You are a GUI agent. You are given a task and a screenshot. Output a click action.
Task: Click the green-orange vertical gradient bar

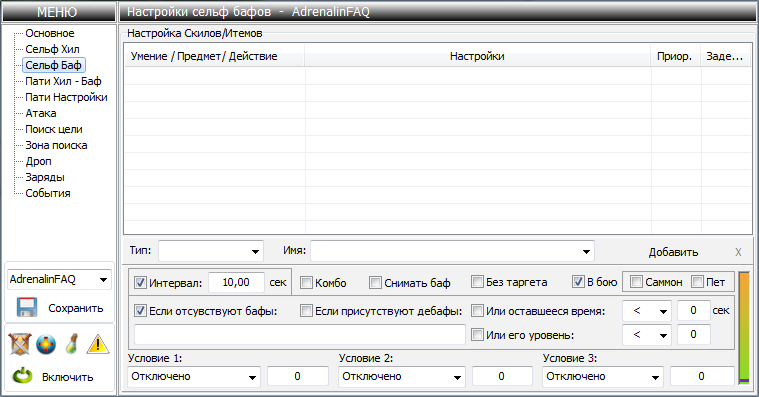click(x=744, y=328)
